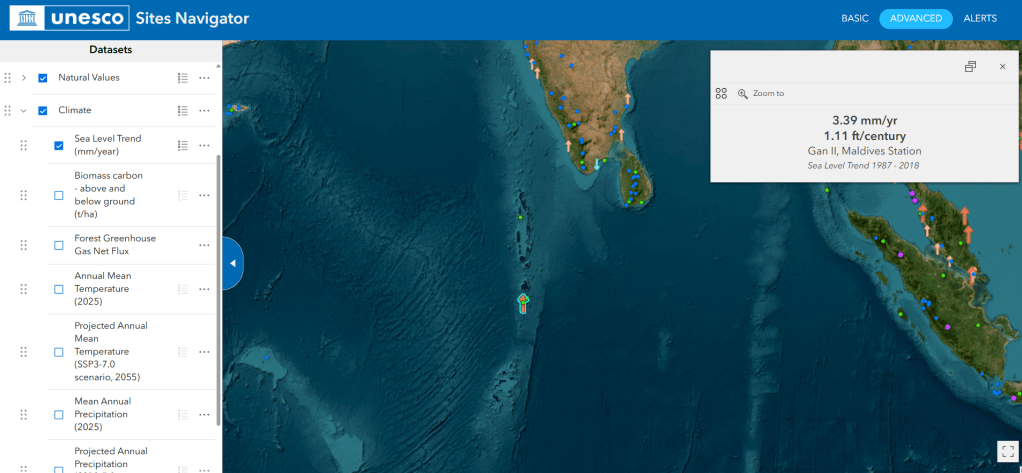
Task: Expand the Natural Values group
Action: coord(23,78)
